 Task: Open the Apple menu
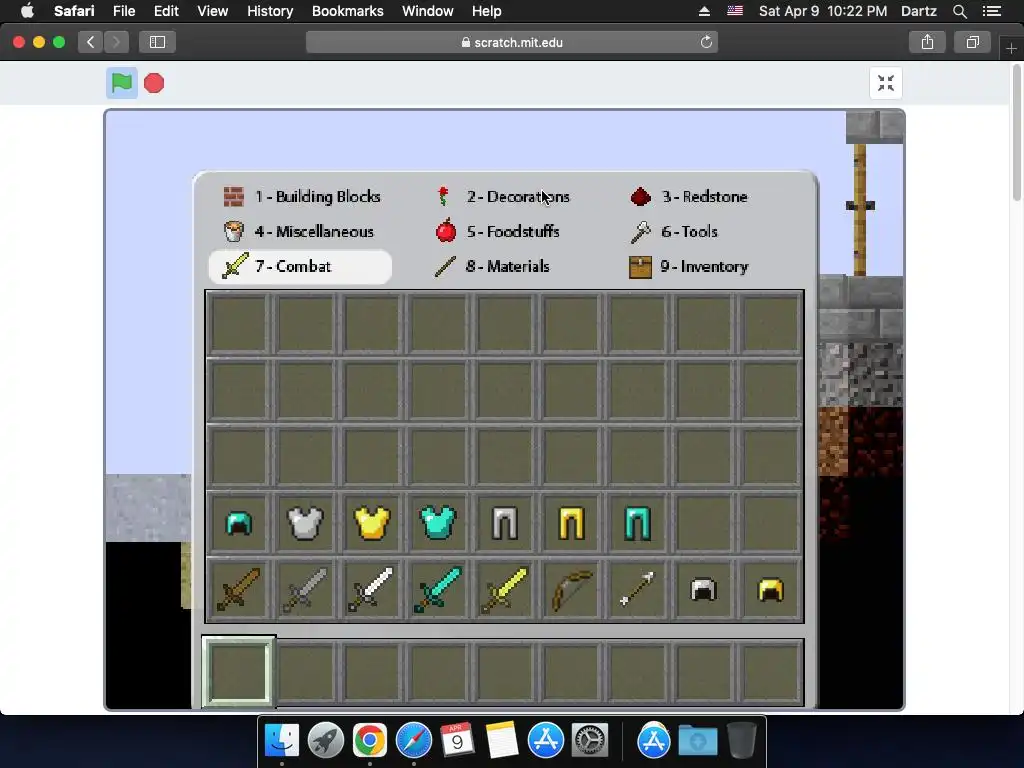click(27, 11)
